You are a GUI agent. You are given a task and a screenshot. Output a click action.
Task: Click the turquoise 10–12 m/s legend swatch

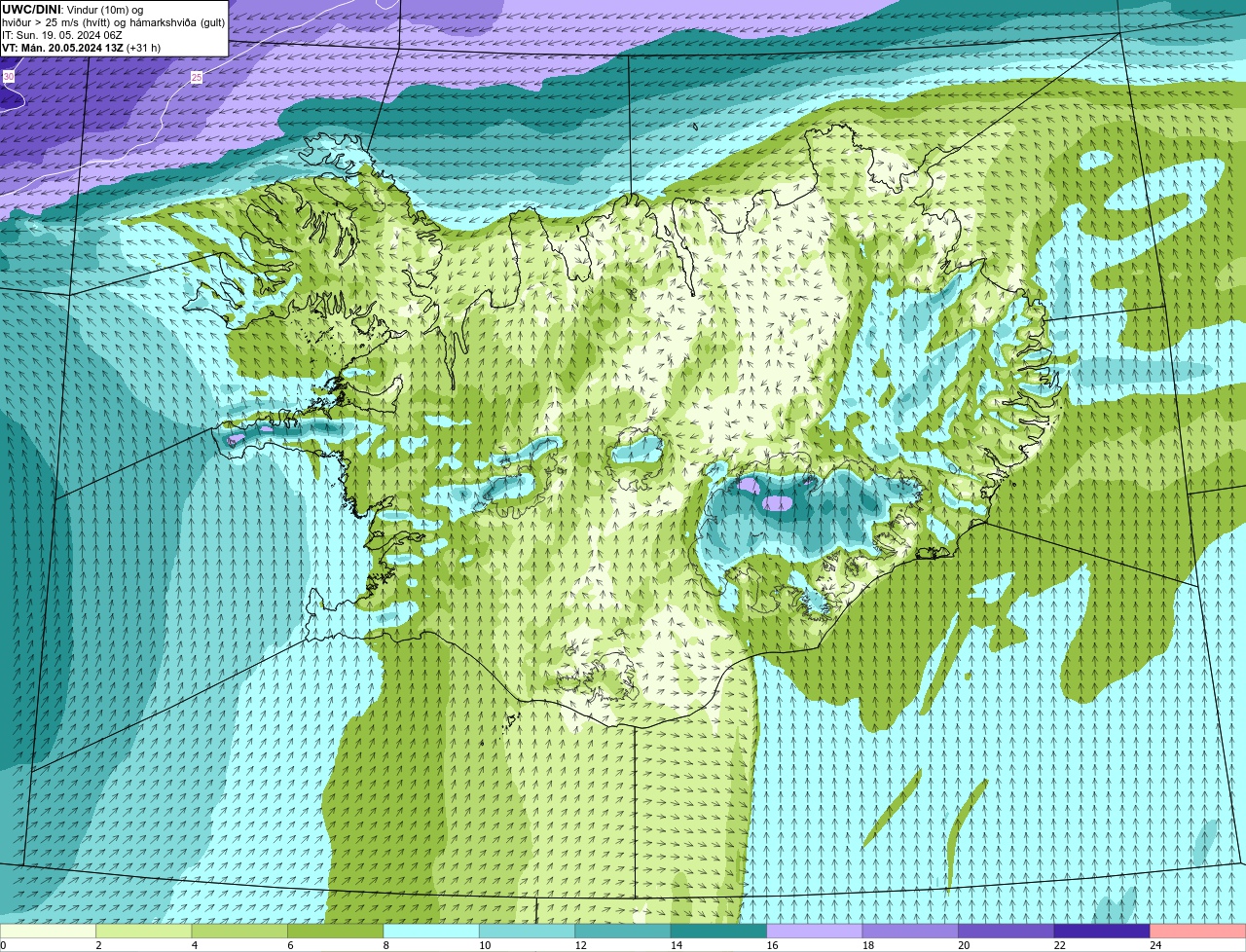[x=528, y=932]
